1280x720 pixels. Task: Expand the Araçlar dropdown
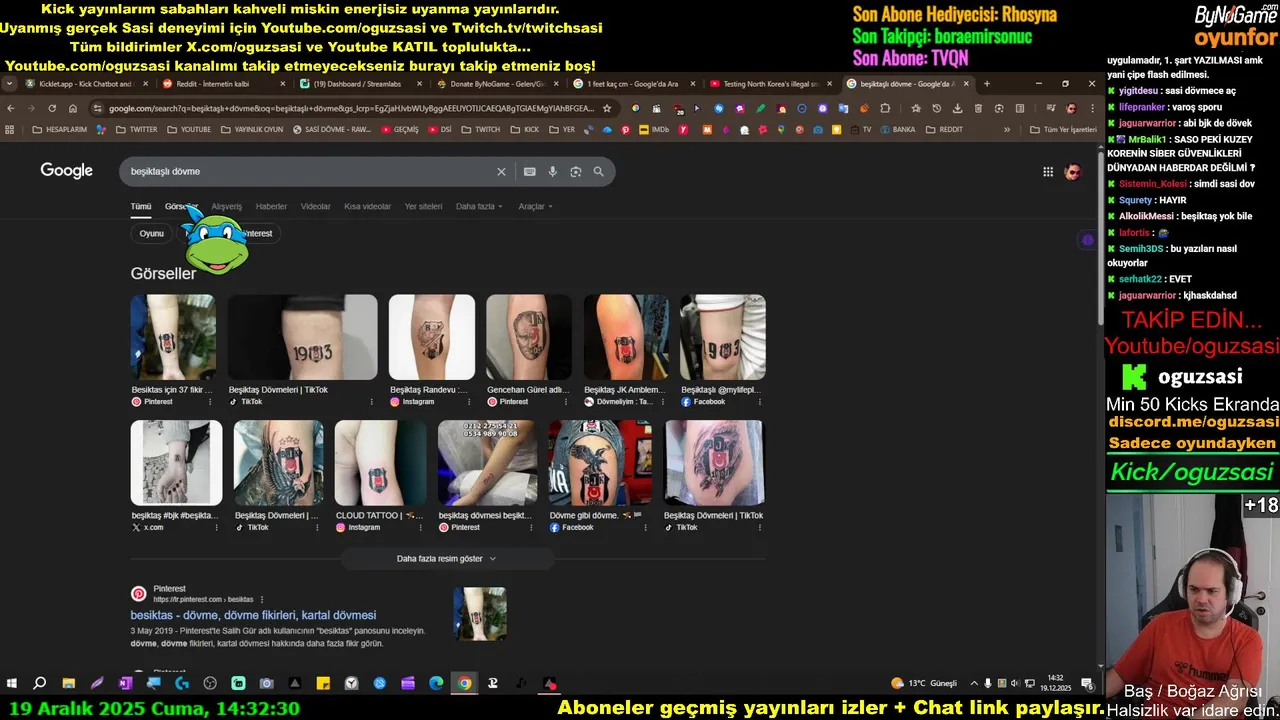[x=535, y=206]
